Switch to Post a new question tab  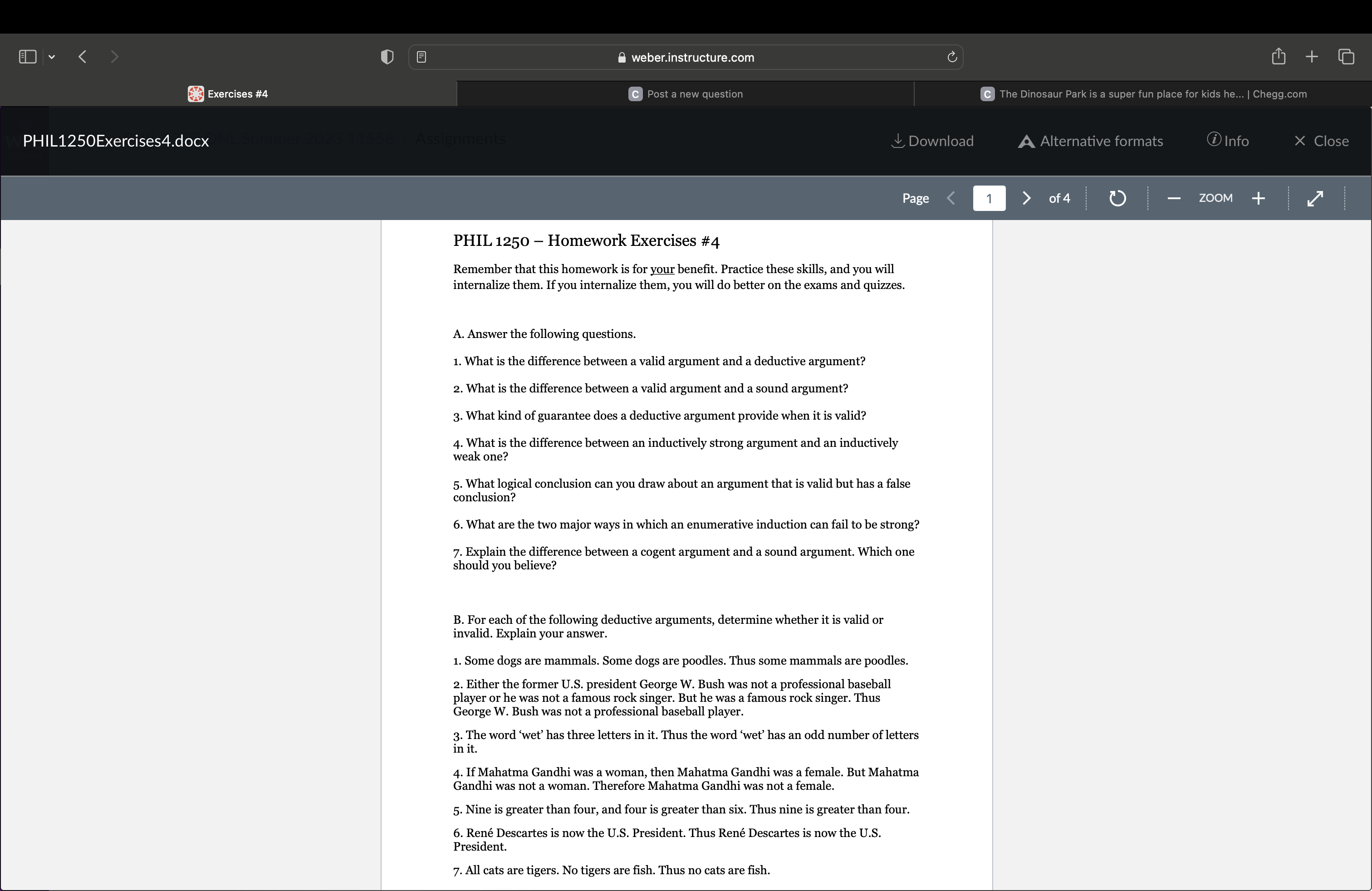coord(686,93)
